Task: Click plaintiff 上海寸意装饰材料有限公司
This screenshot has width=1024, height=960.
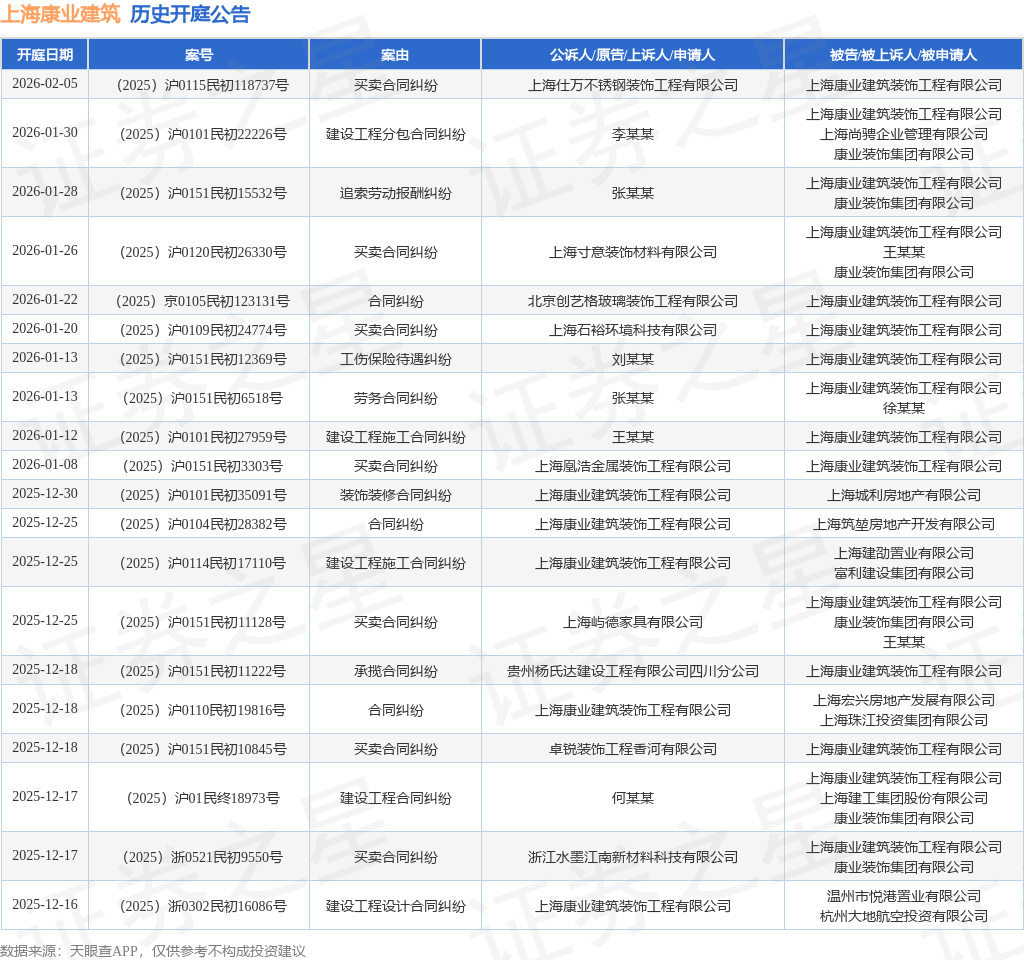Action: pos(632,252)
